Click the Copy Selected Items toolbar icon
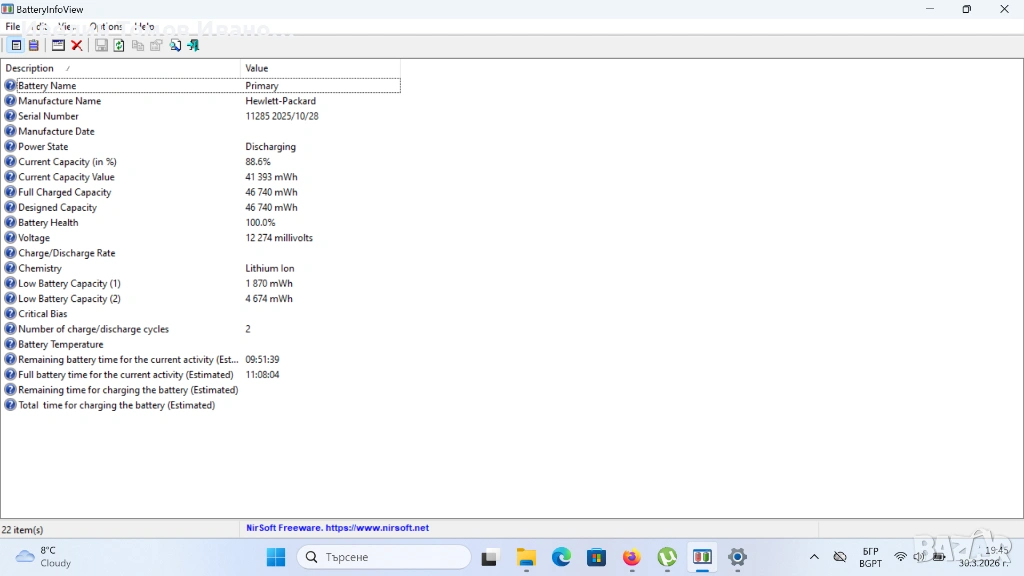This screenshot has height=576, width=1024. (x=138, y=45)
